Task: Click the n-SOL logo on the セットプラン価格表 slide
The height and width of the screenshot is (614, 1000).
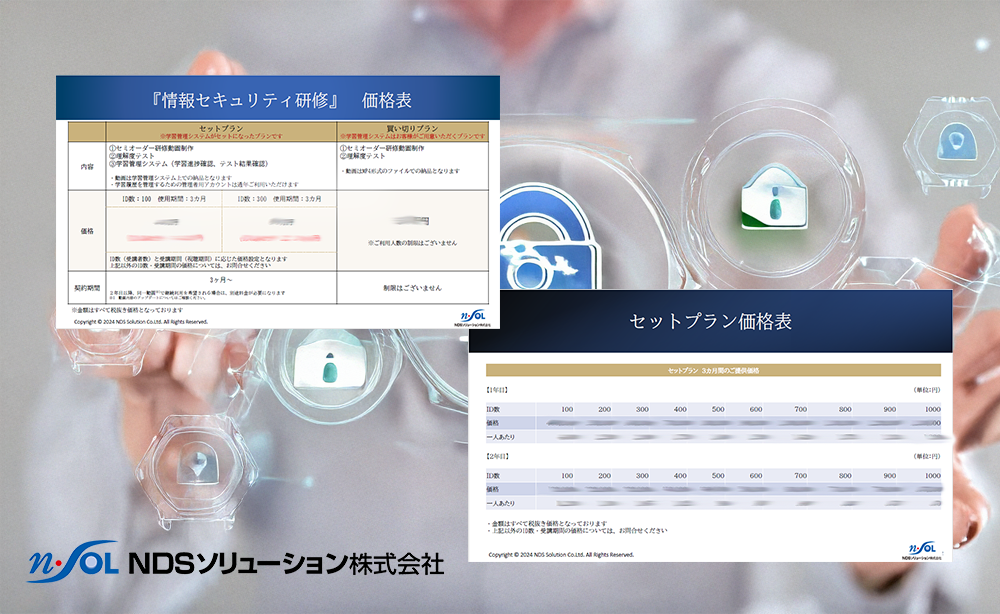Action: [x=921, y=548]
